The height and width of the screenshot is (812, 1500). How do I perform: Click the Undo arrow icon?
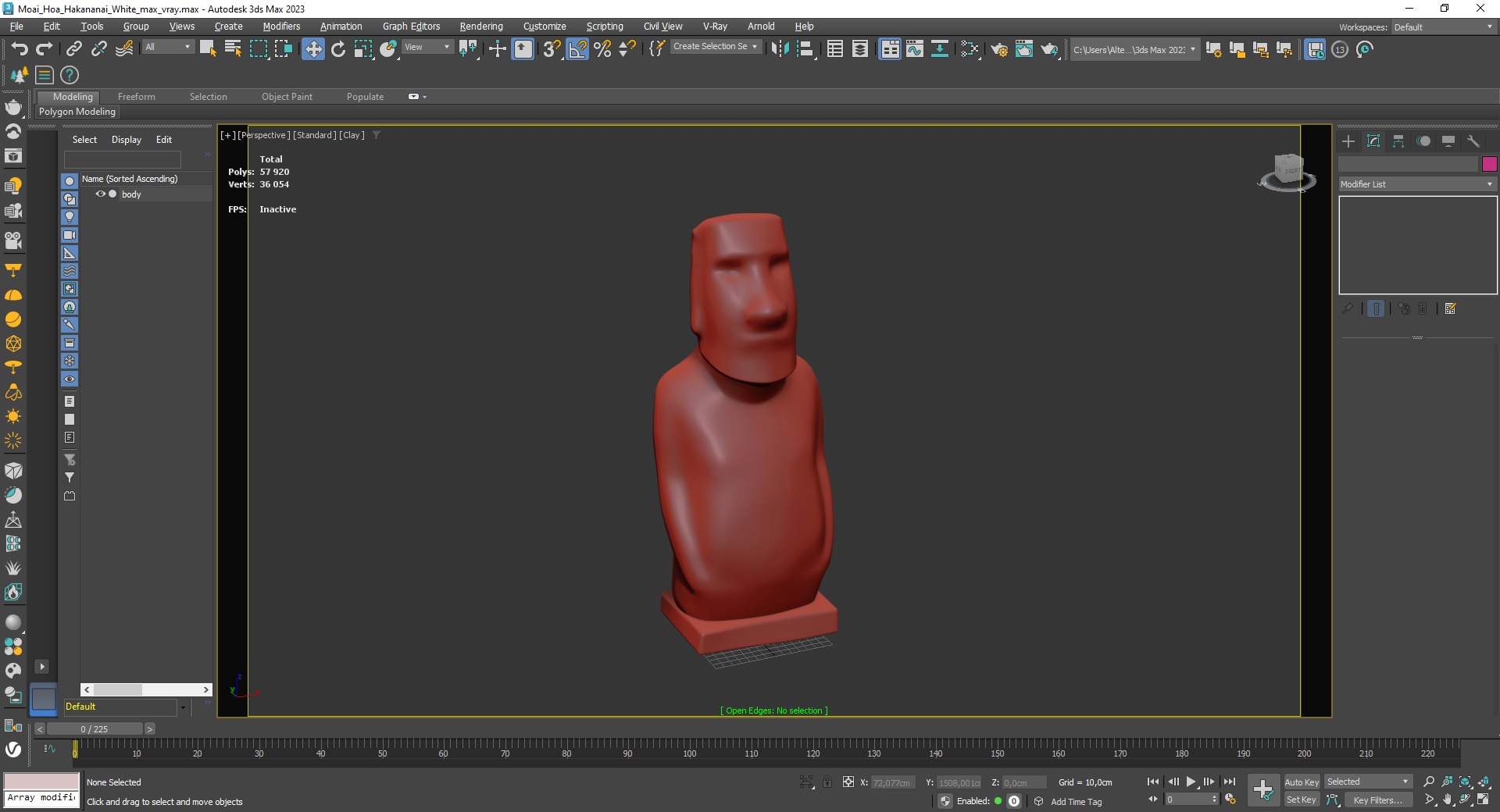[20, 49]
